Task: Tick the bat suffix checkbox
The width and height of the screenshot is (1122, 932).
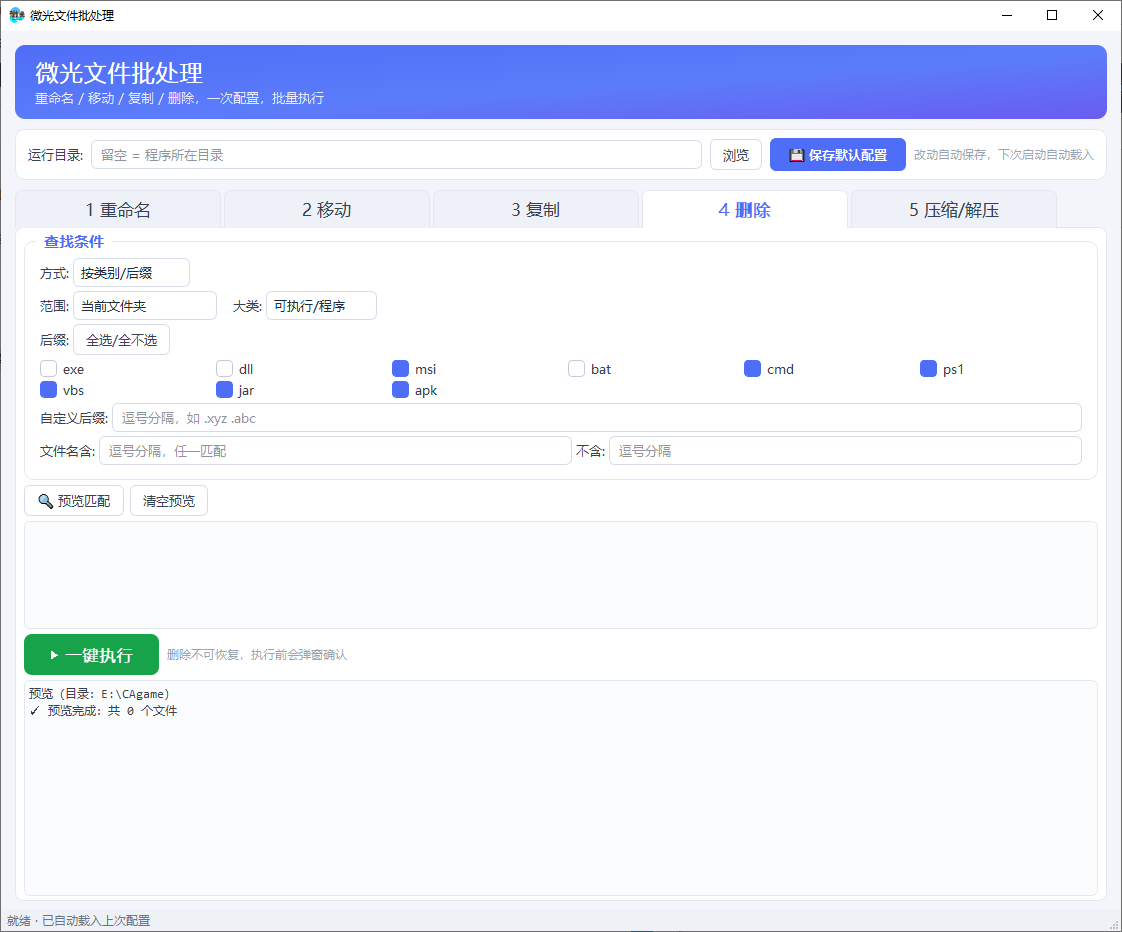Action: (x=577, y=369)
